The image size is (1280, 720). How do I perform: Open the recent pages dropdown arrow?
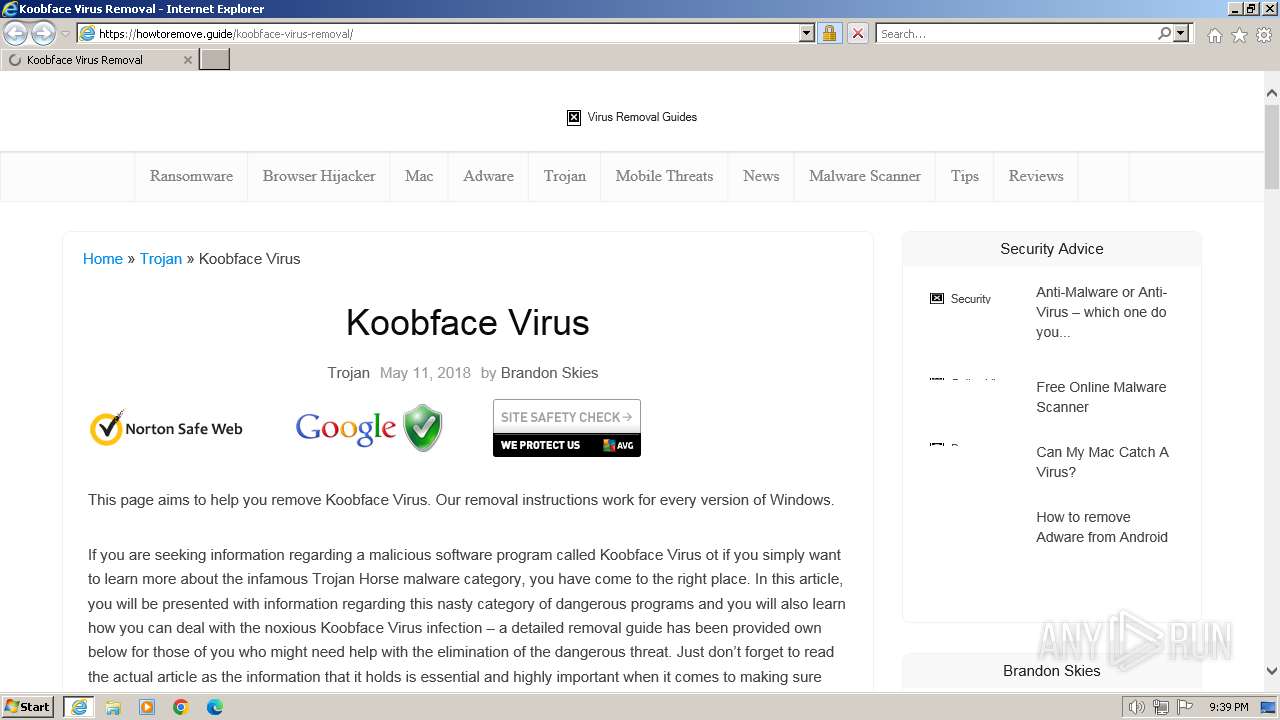[x=65, y=34]
